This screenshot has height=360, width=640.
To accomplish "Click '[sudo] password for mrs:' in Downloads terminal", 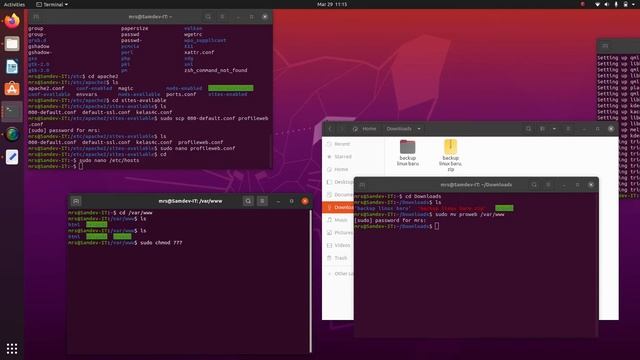I will point(390,220).
